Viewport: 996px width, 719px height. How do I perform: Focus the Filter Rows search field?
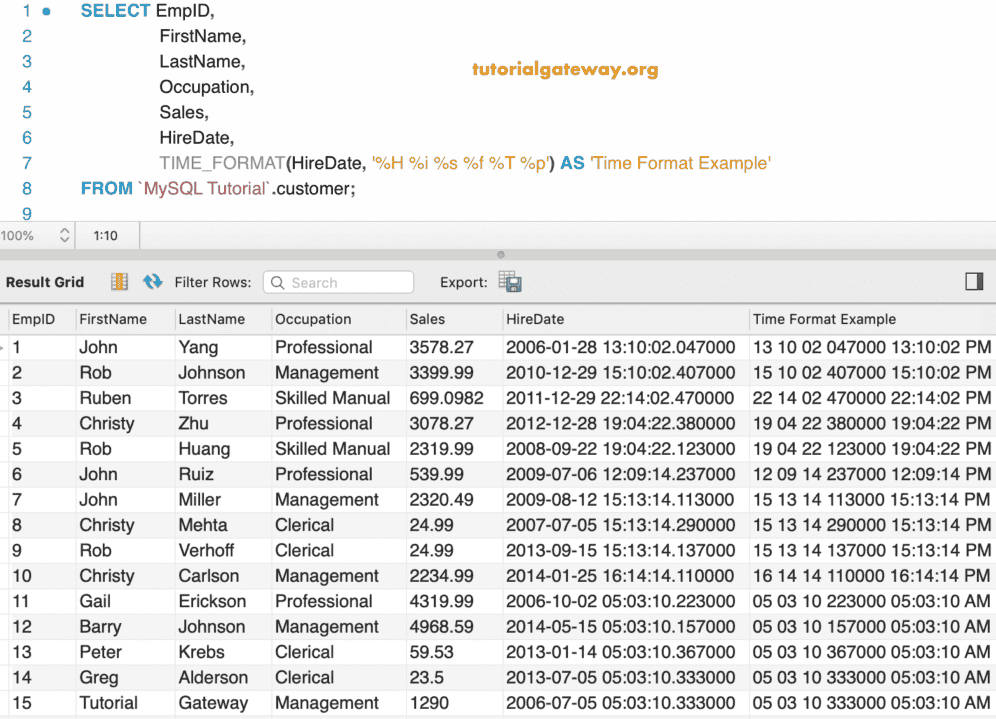(x=339, y=283)
